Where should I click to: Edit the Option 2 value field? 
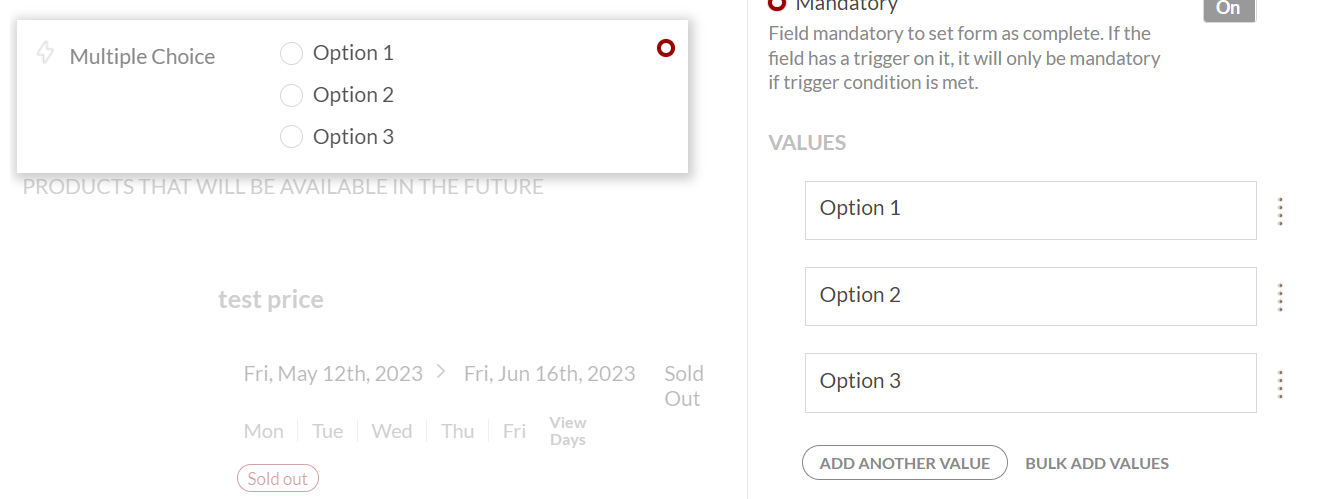[1030, 296]
